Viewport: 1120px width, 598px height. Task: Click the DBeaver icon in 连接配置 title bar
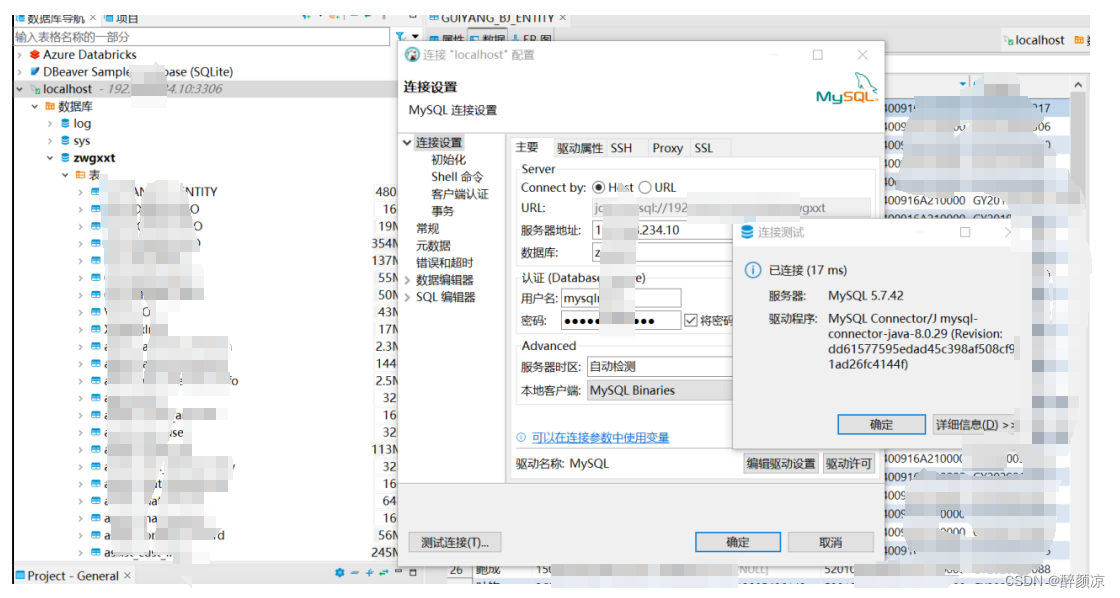[x=411, y=55]
